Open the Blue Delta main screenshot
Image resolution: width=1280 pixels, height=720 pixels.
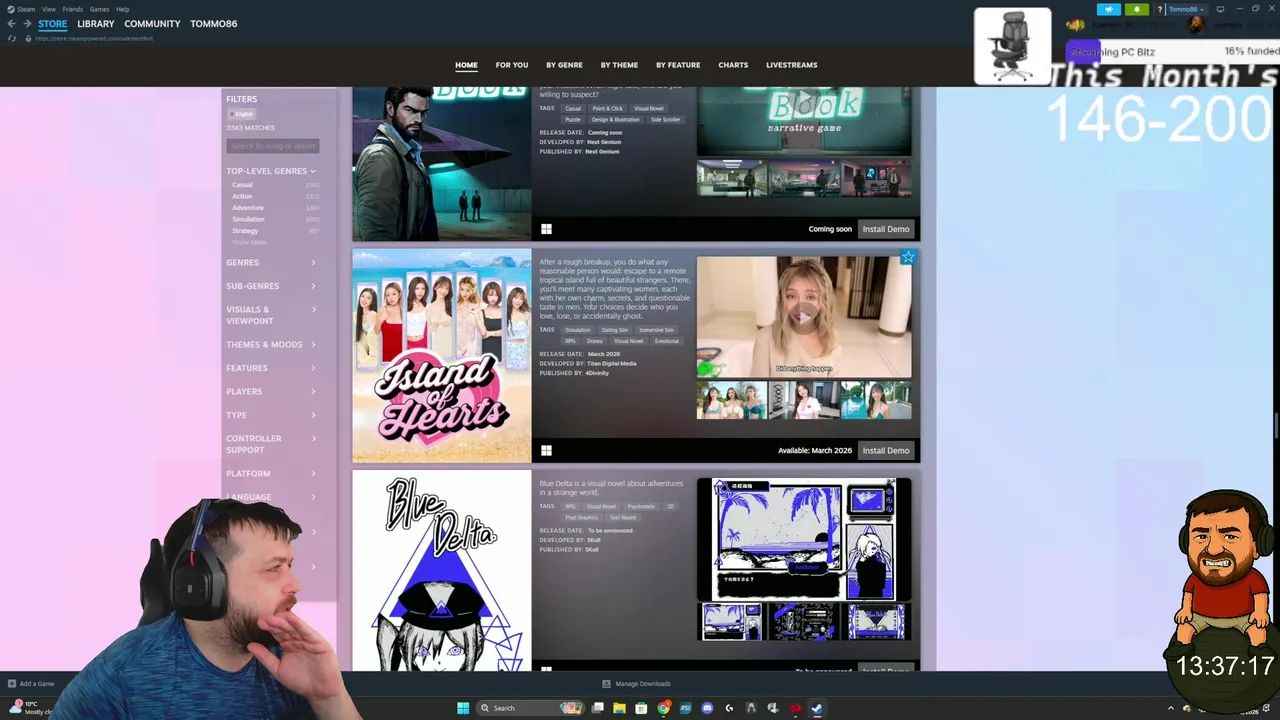[804, 539]
